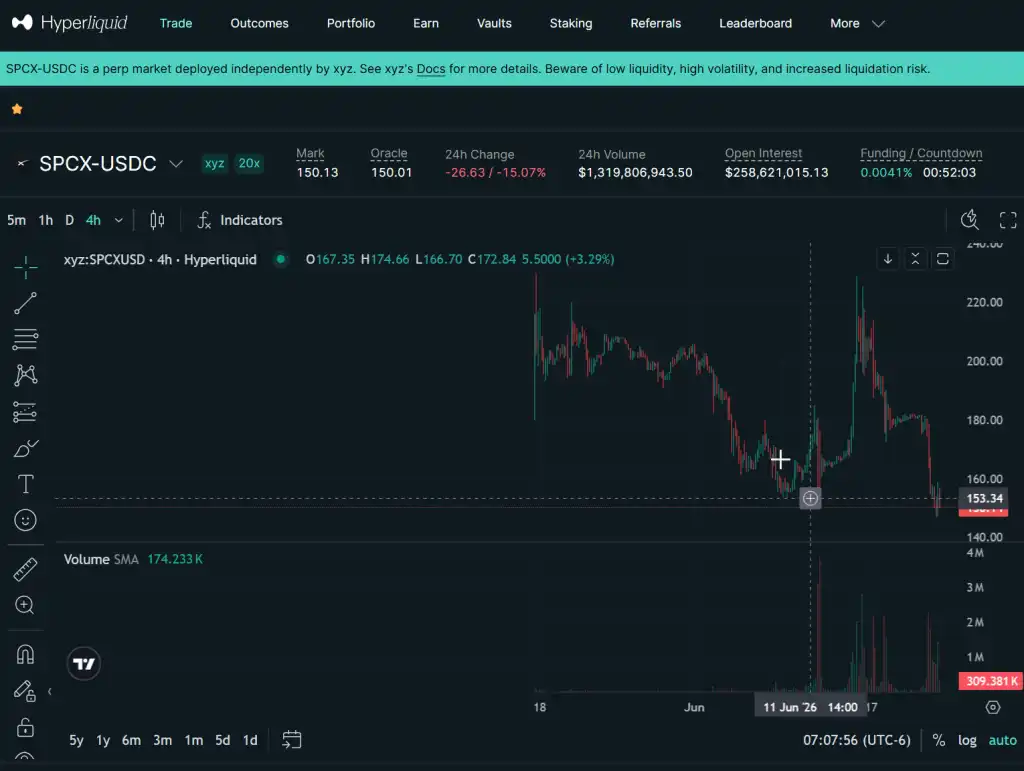This screenshot has height=771, width=1024.
Task: View the Leaderboard page
Action: coord(756,24)
